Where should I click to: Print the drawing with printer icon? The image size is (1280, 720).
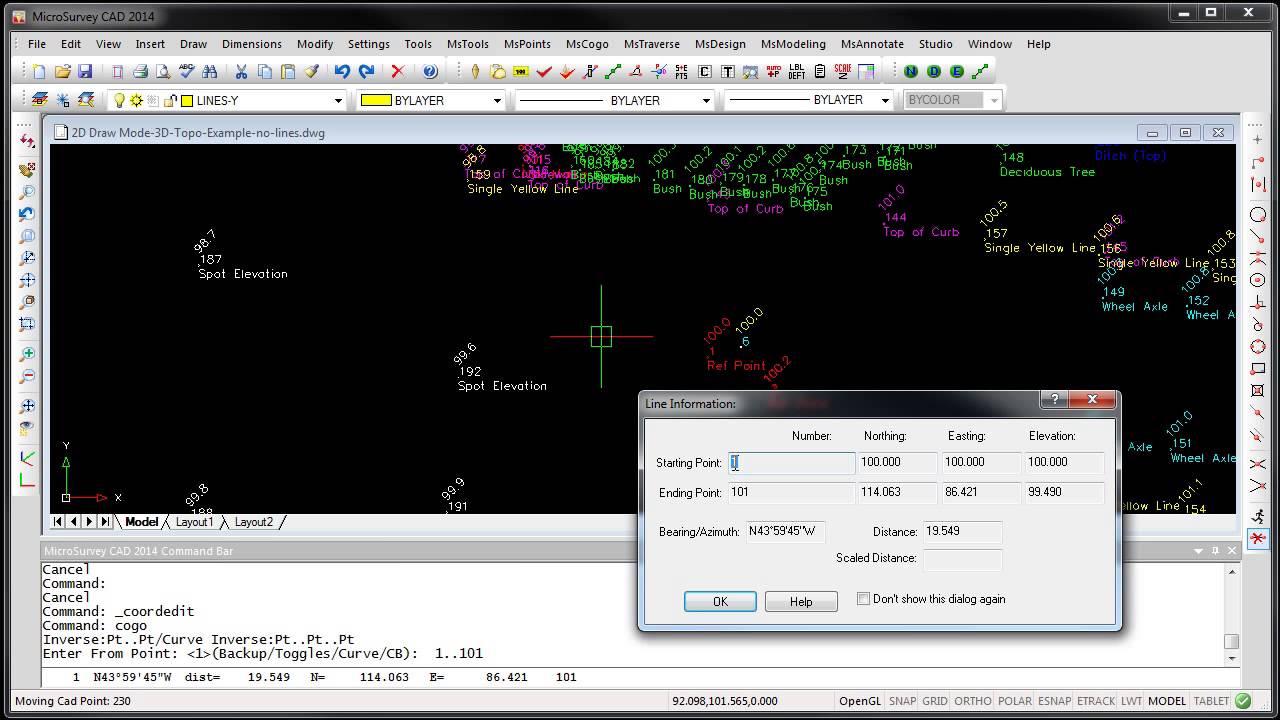pos(140,72)
